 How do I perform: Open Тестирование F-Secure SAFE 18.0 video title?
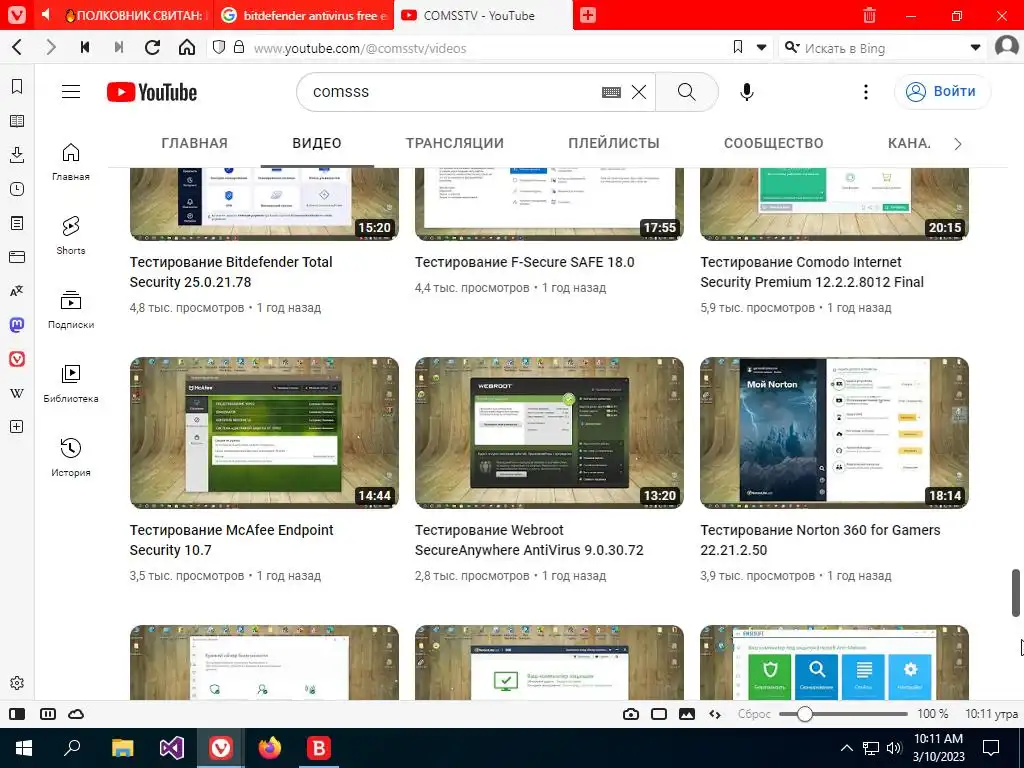524,262
